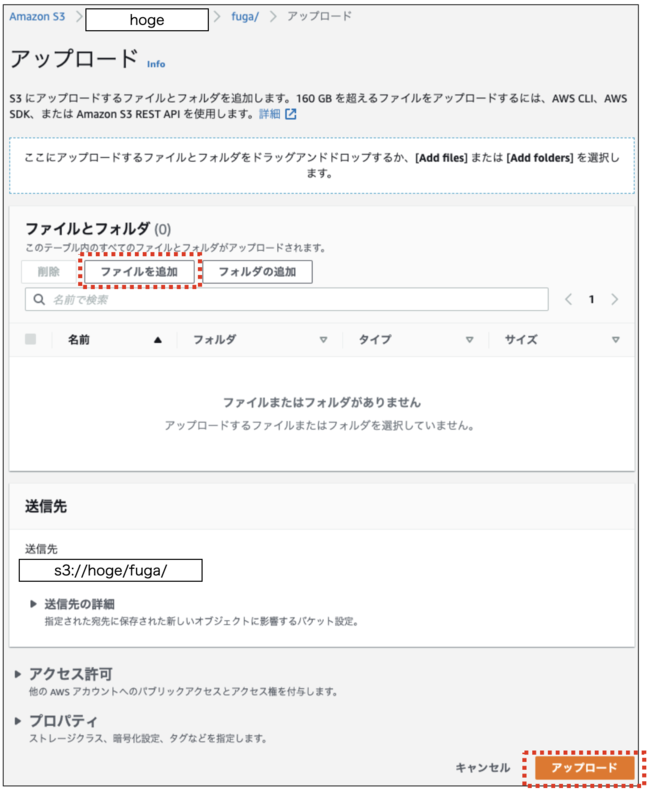Sort by タイプ column arrow
The height and width of the screenshot is (800, 651).
pos(469,340)
